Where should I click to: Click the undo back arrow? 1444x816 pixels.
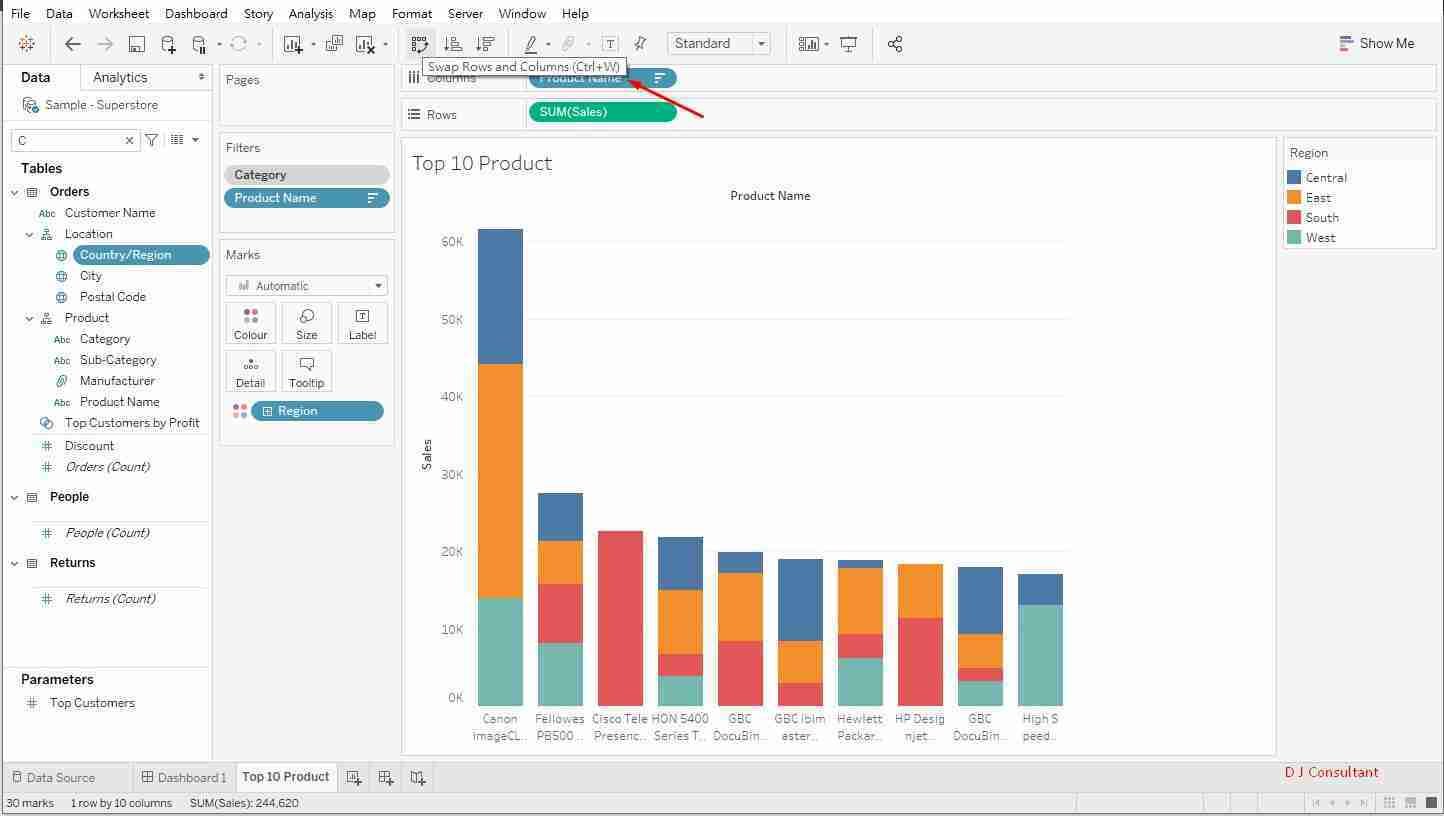click(x=72, y=44)
